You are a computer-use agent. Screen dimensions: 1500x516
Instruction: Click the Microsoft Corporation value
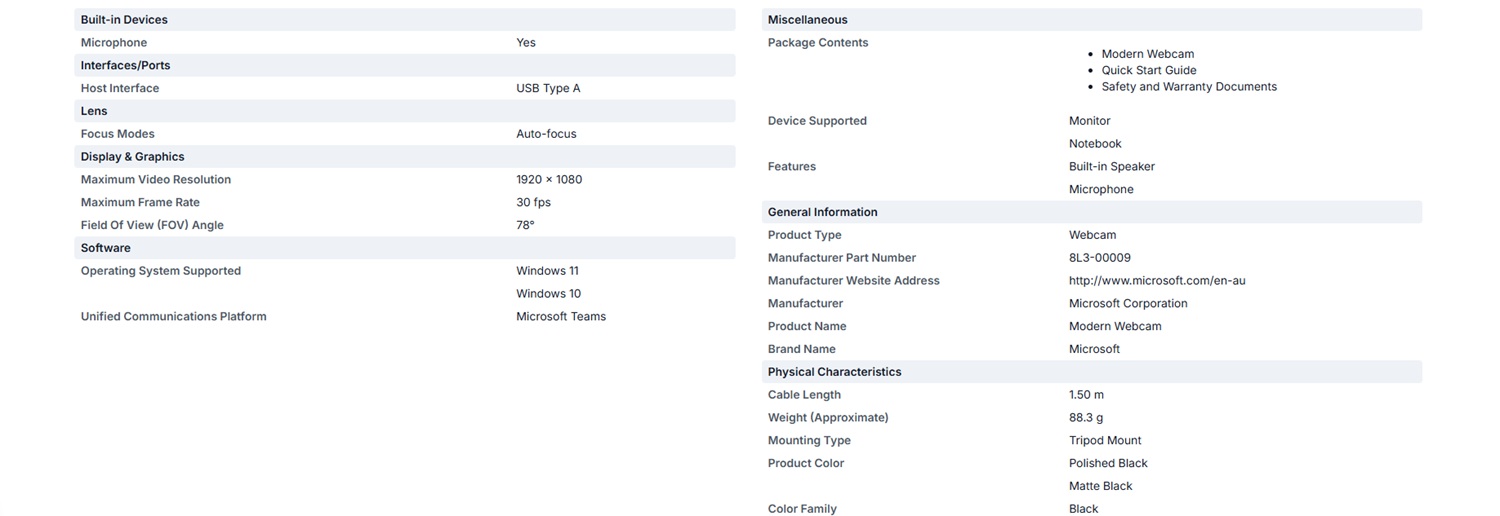(x=1128, y=304)
